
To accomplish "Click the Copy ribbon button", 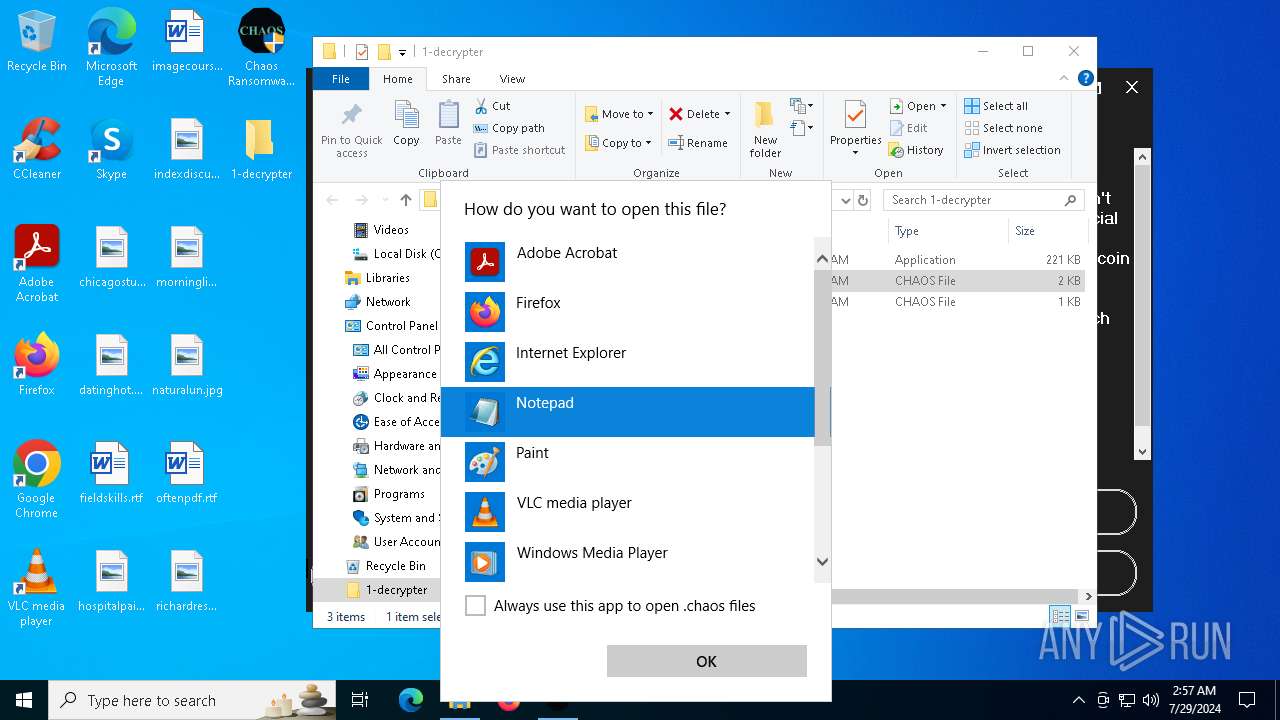I will pyautogui.click(x=406, y=124).
